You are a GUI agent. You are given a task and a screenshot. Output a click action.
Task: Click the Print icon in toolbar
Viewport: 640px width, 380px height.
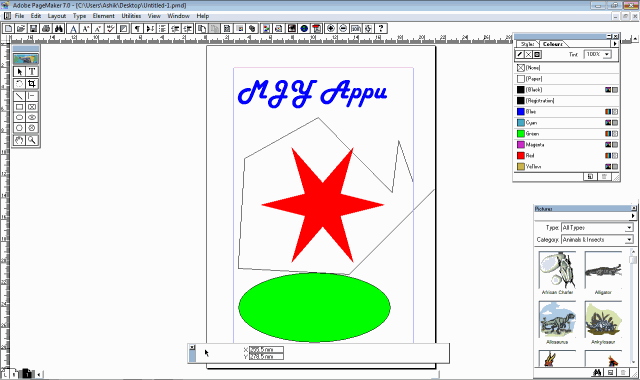point(46,28)
